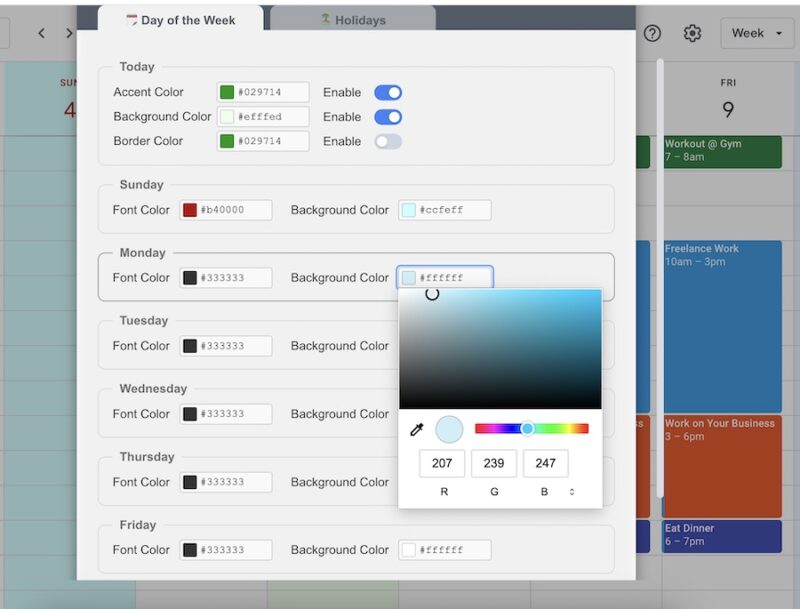Disable the Background Color enable toggle
800x609 pixels.
386,116
